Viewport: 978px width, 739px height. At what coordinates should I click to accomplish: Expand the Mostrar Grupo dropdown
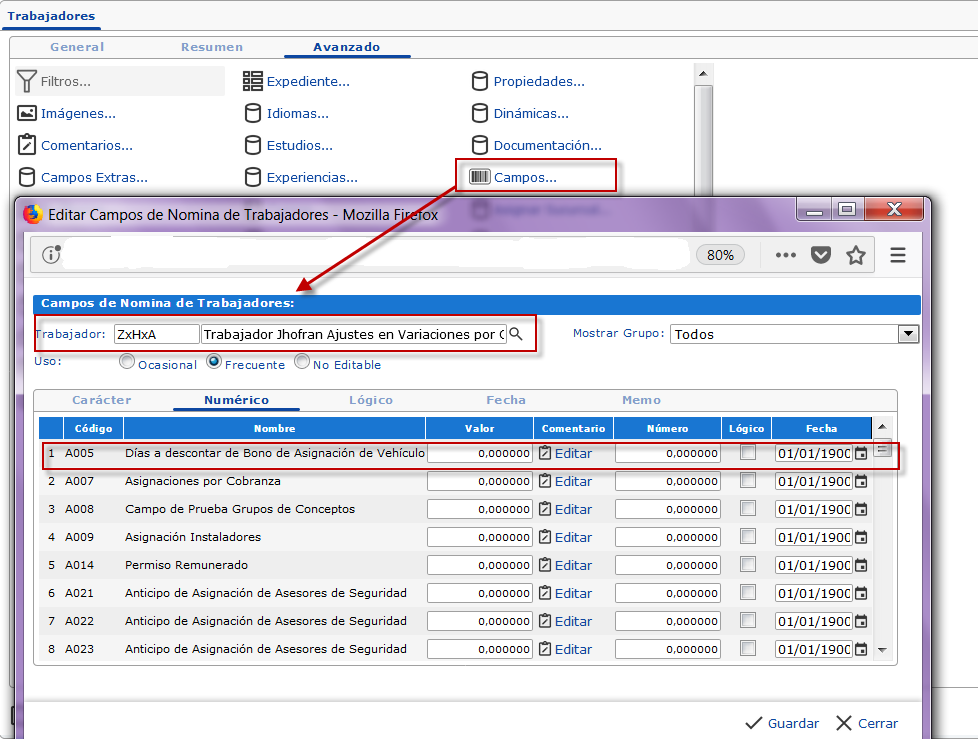(x=908, y=334)
